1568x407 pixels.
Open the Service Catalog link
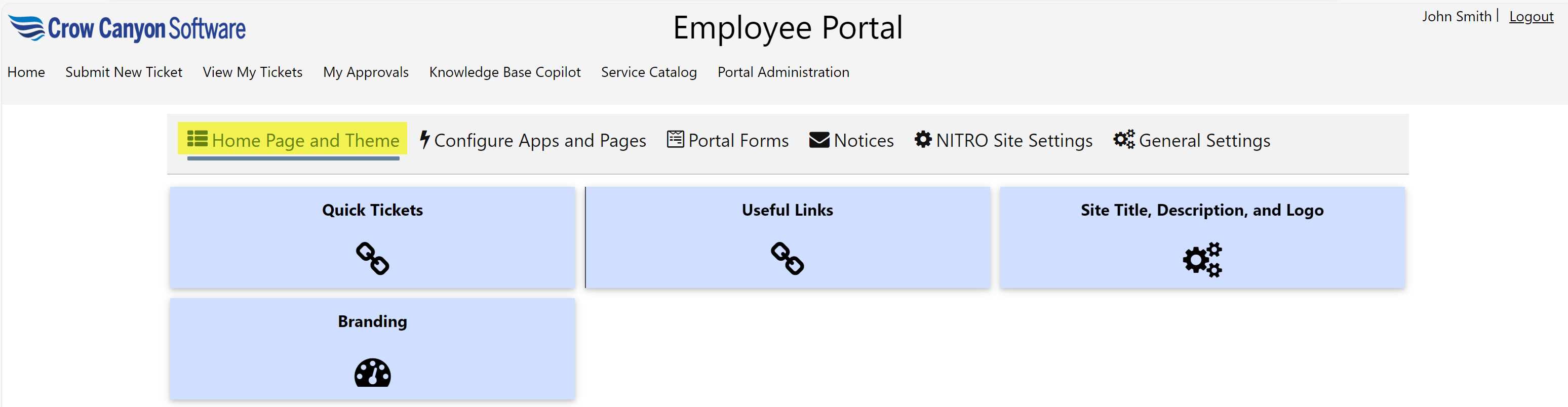(x=648, y=72)
